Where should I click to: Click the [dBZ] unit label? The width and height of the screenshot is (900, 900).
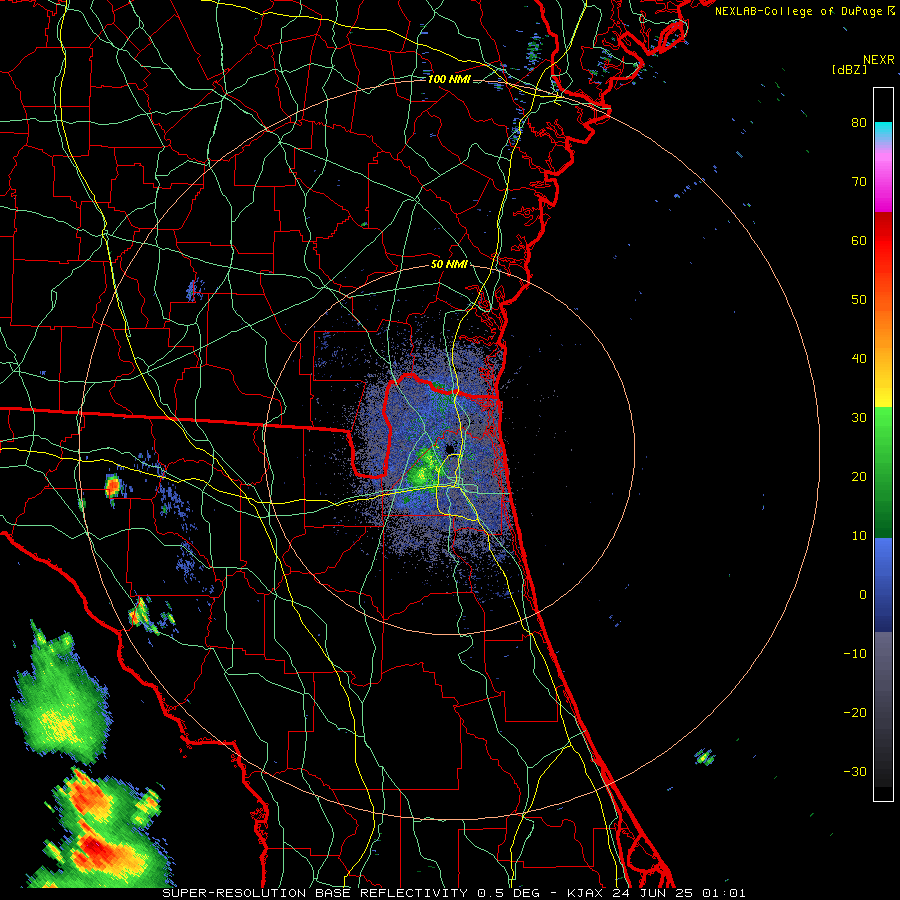pyautogui.click(x=849, y=70)
